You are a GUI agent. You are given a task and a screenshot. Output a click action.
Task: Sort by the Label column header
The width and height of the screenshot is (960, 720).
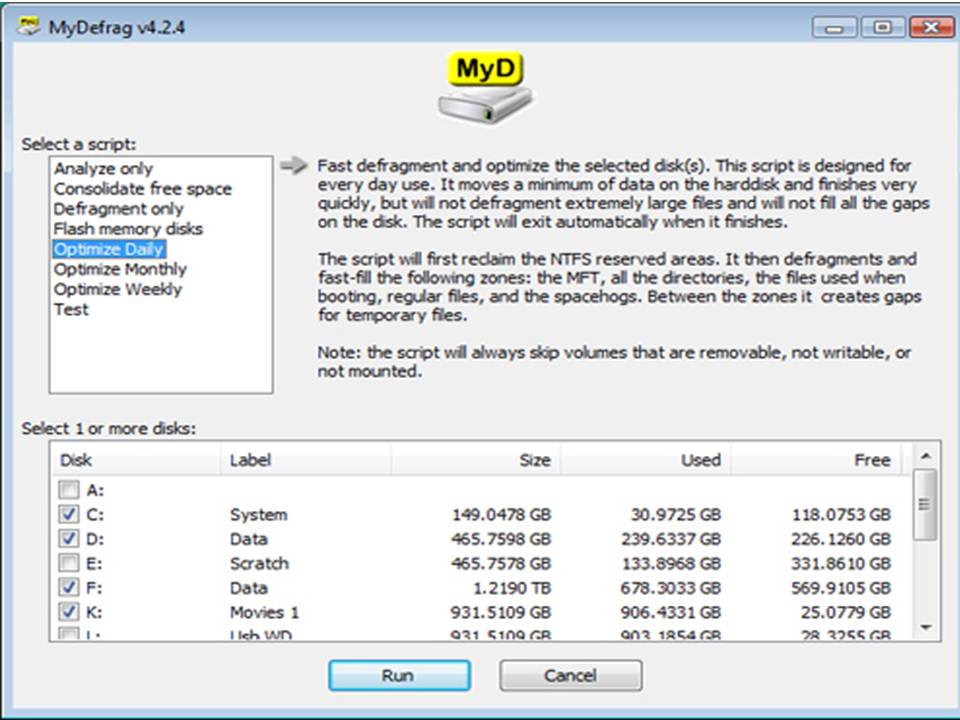click(305, 460)
